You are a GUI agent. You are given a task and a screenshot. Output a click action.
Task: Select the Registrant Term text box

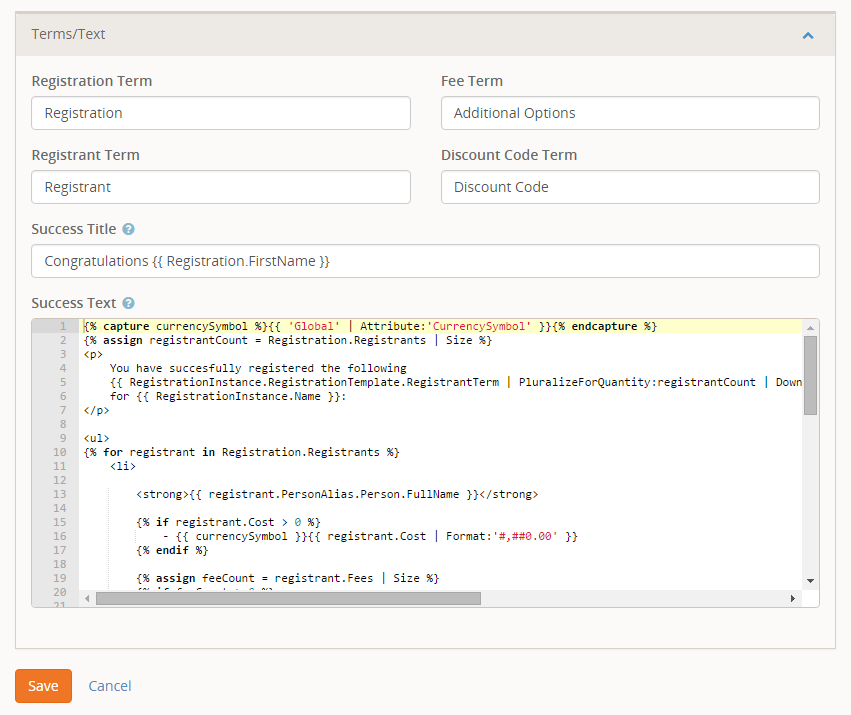pos(221,187)
